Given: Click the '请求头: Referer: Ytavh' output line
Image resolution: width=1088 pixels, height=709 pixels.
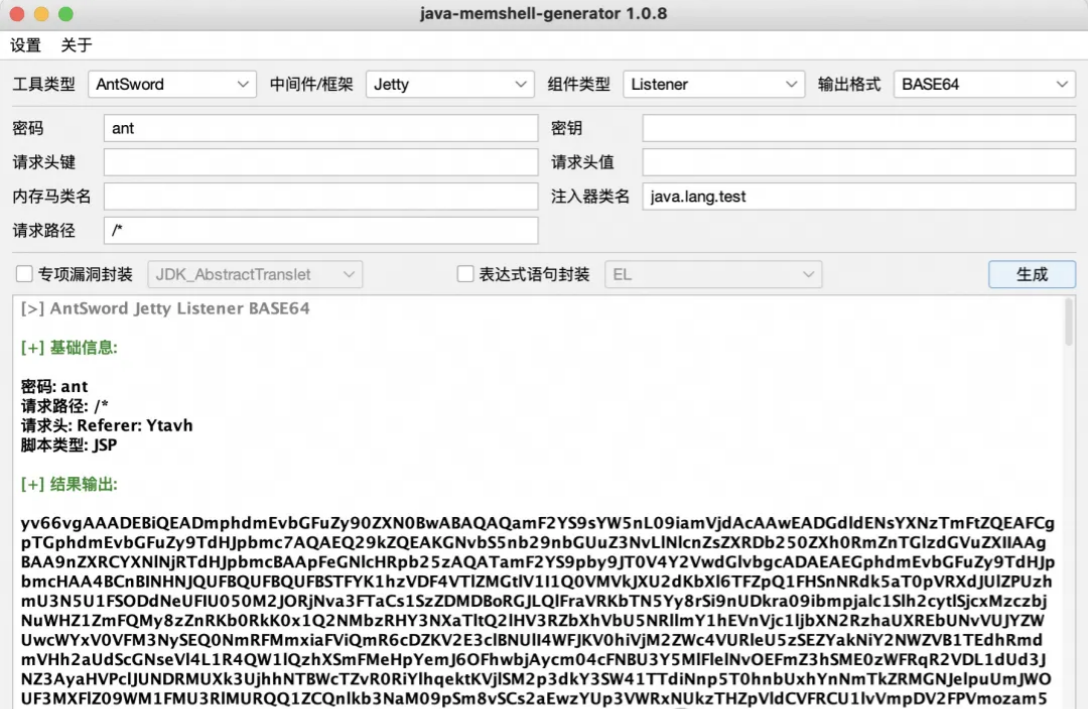Looking at the screenshot, I should (x=107, y=425).
